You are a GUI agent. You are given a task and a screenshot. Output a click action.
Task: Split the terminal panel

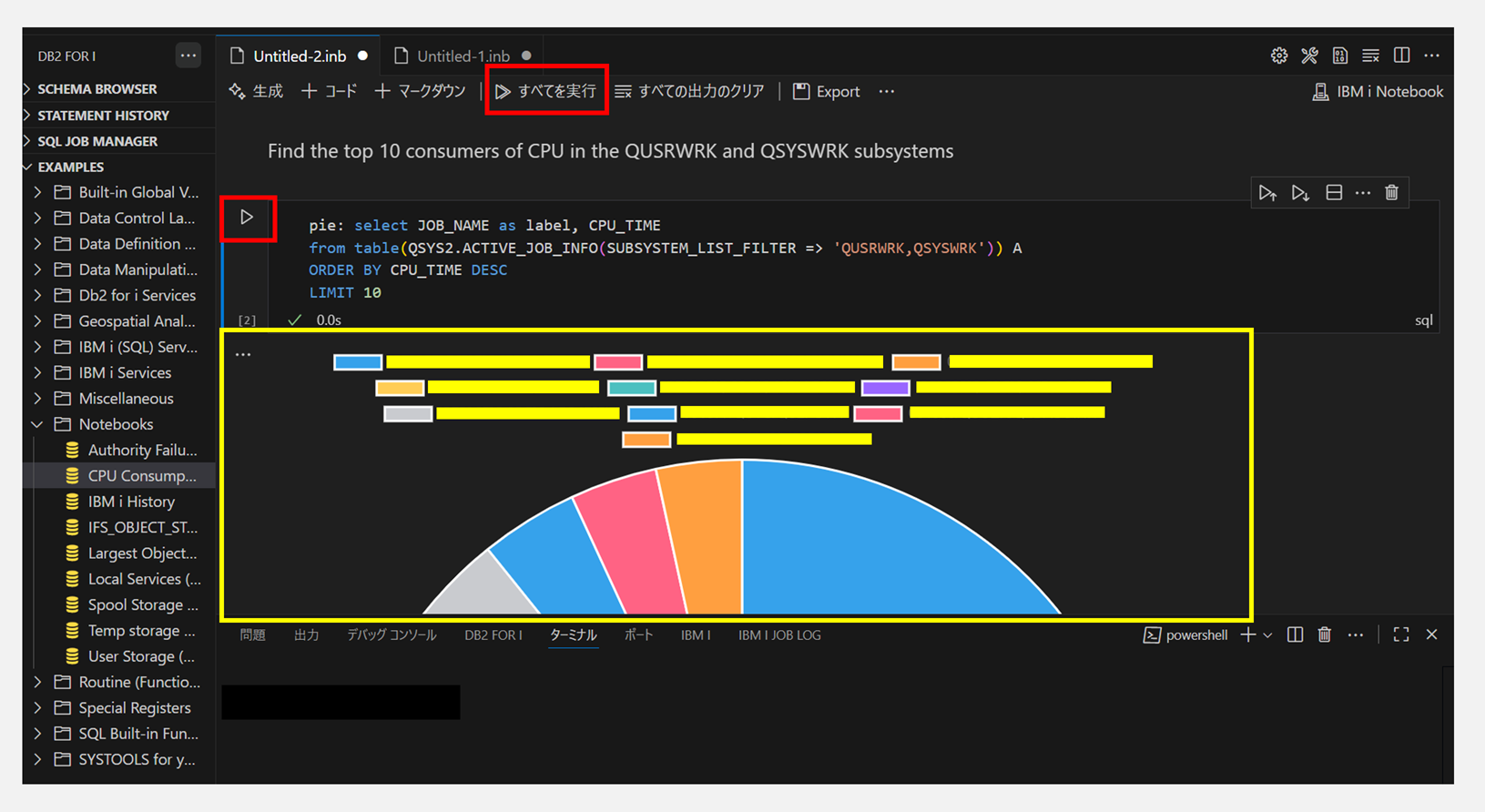pyautogui.click(x=1295, y=634)
